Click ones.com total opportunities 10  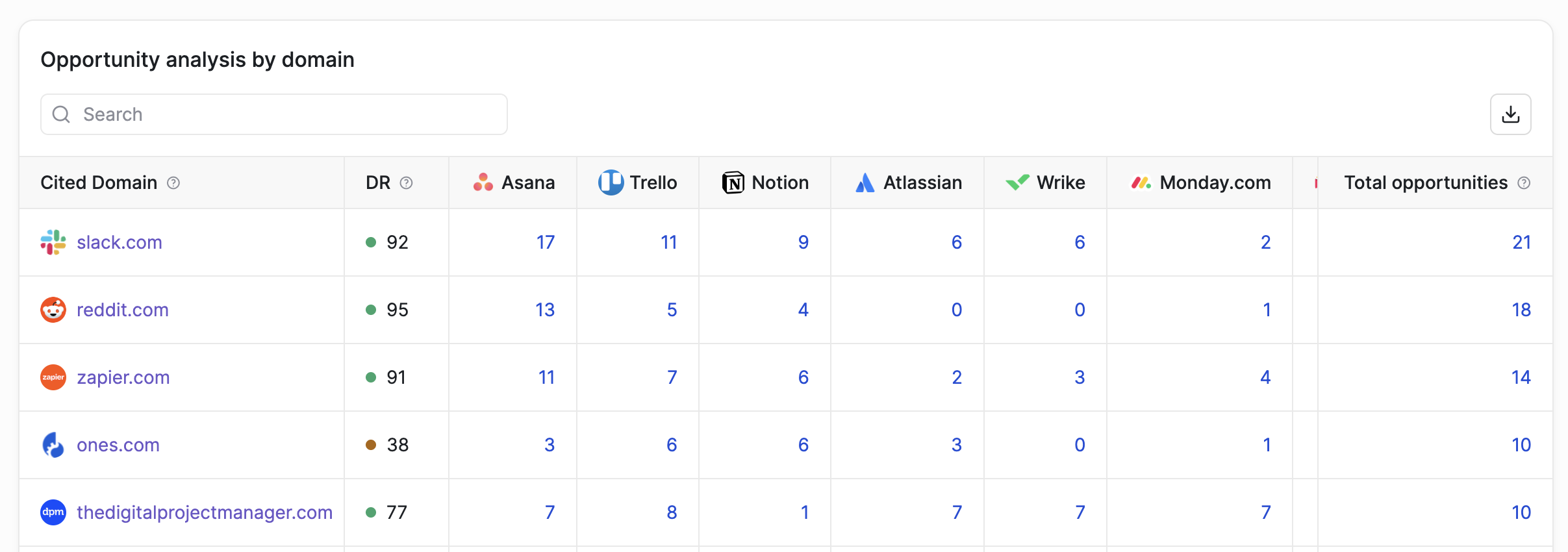1521,445
